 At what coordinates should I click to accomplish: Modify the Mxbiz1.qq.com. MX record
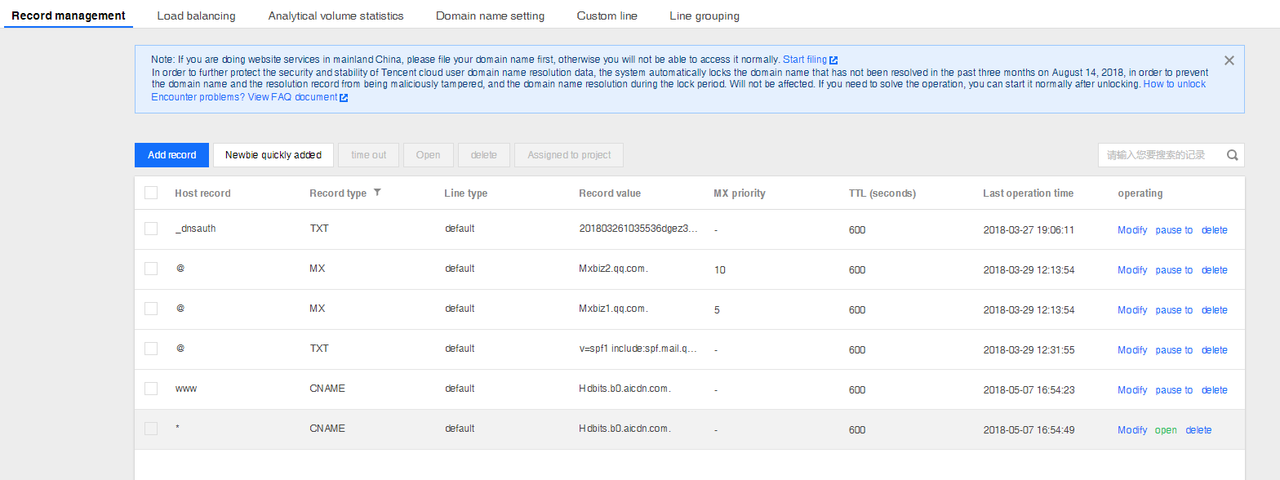click(x=1132, y=310)
